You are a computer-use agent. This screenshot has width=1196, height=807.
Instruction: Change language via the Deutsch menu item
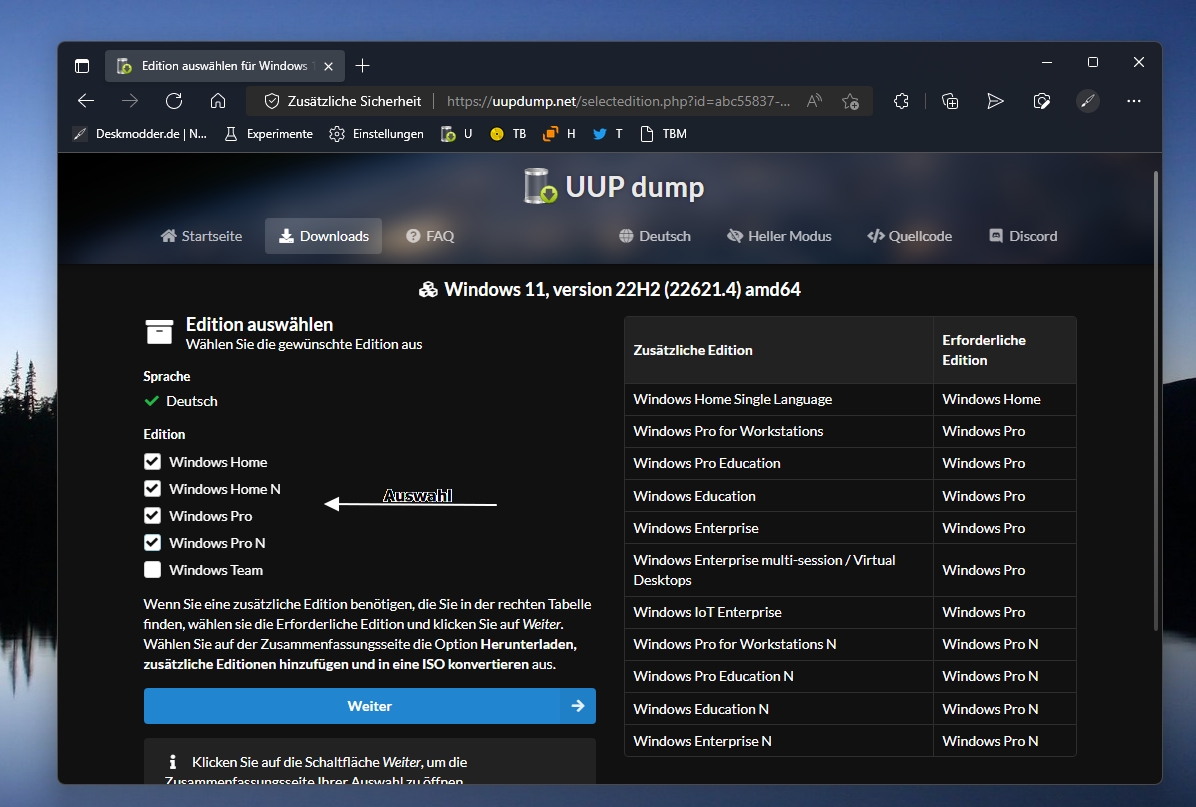[x=655, y=236]
